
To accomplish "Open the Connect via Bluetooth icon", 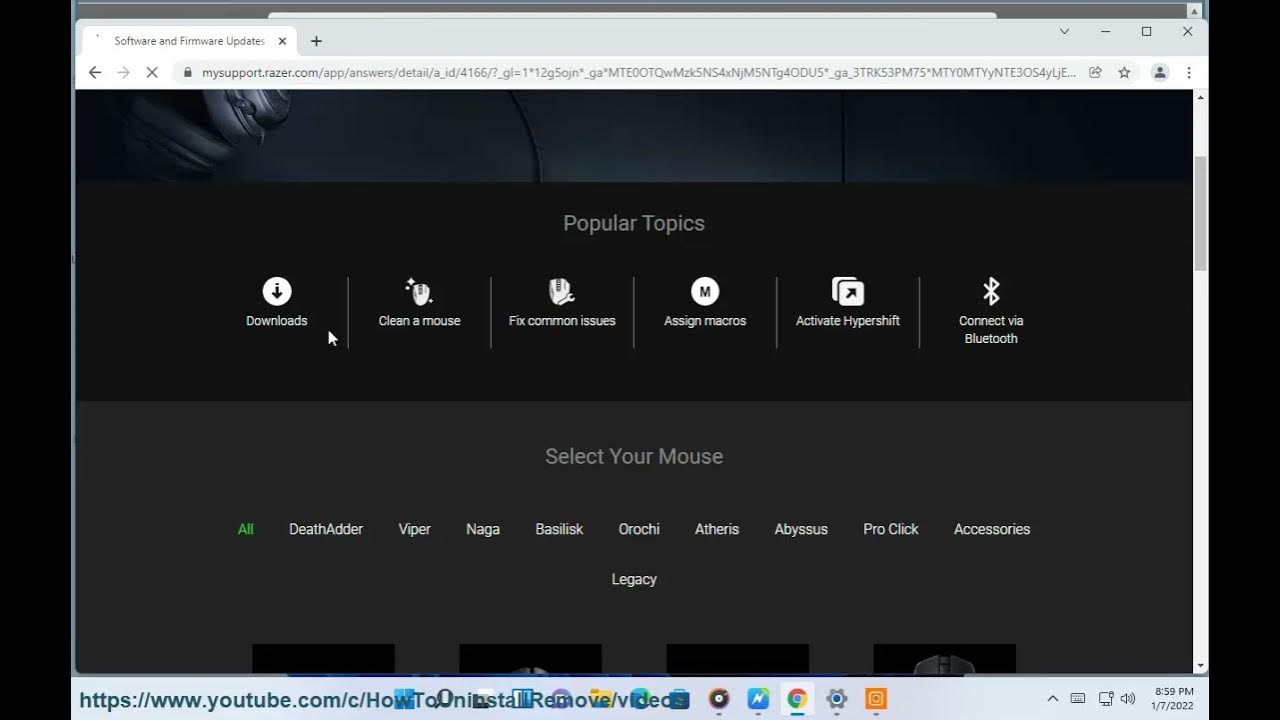I will tap(991, 291).
